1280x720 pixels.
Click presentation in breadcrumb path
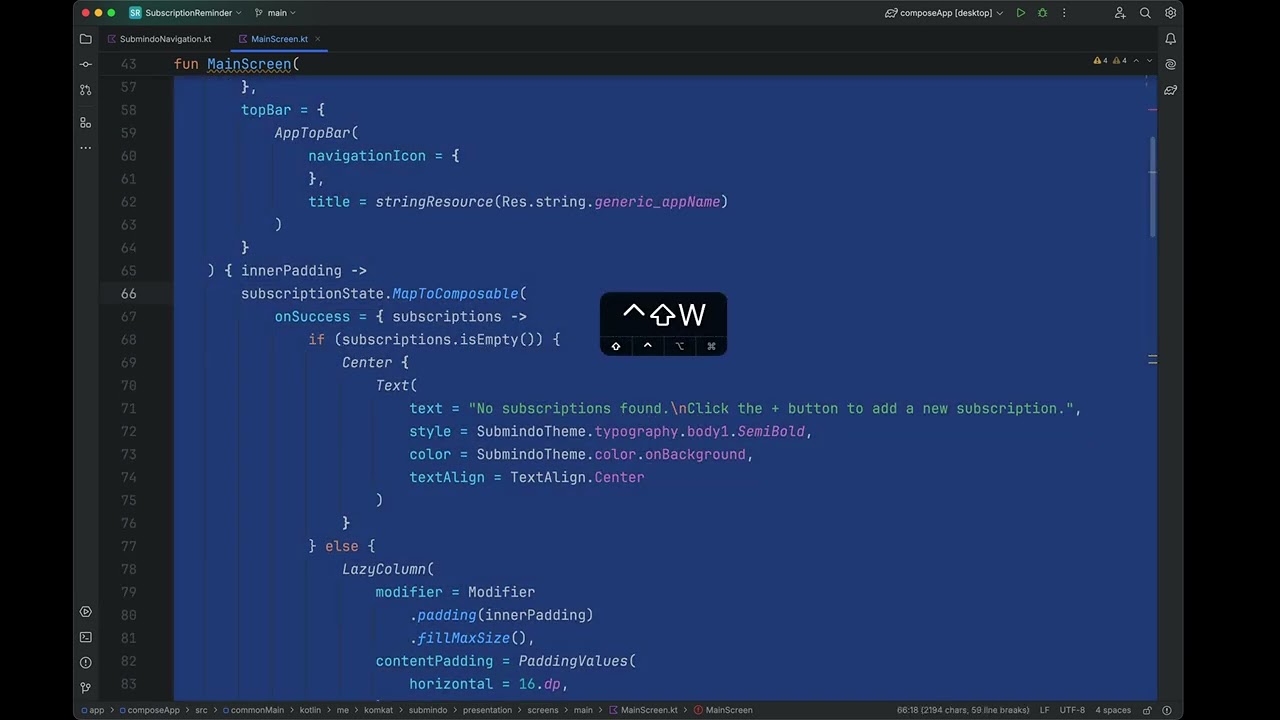click(487, 710)
